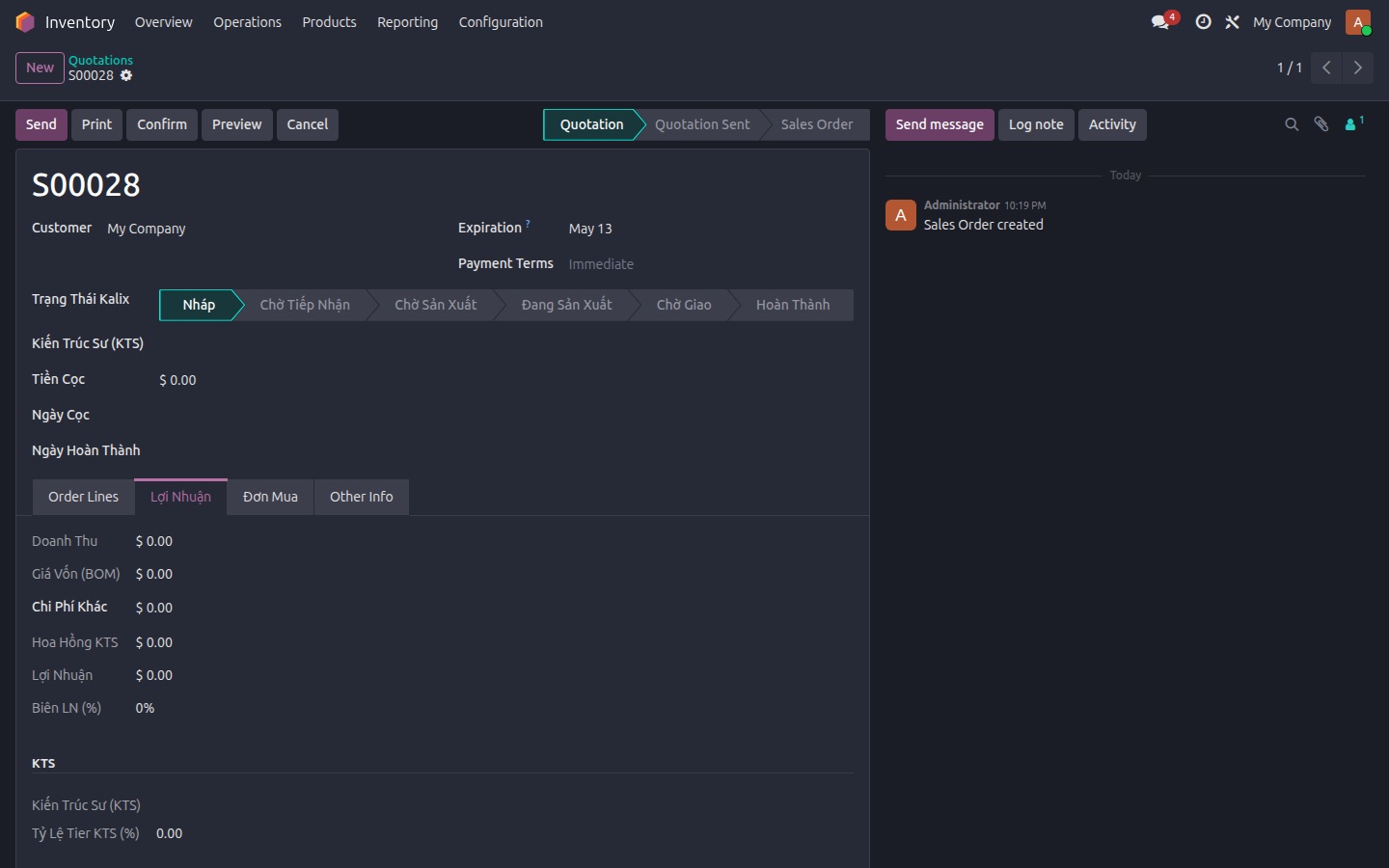Open the Overview menu
1389x868 pixels.
click(163, 22)
